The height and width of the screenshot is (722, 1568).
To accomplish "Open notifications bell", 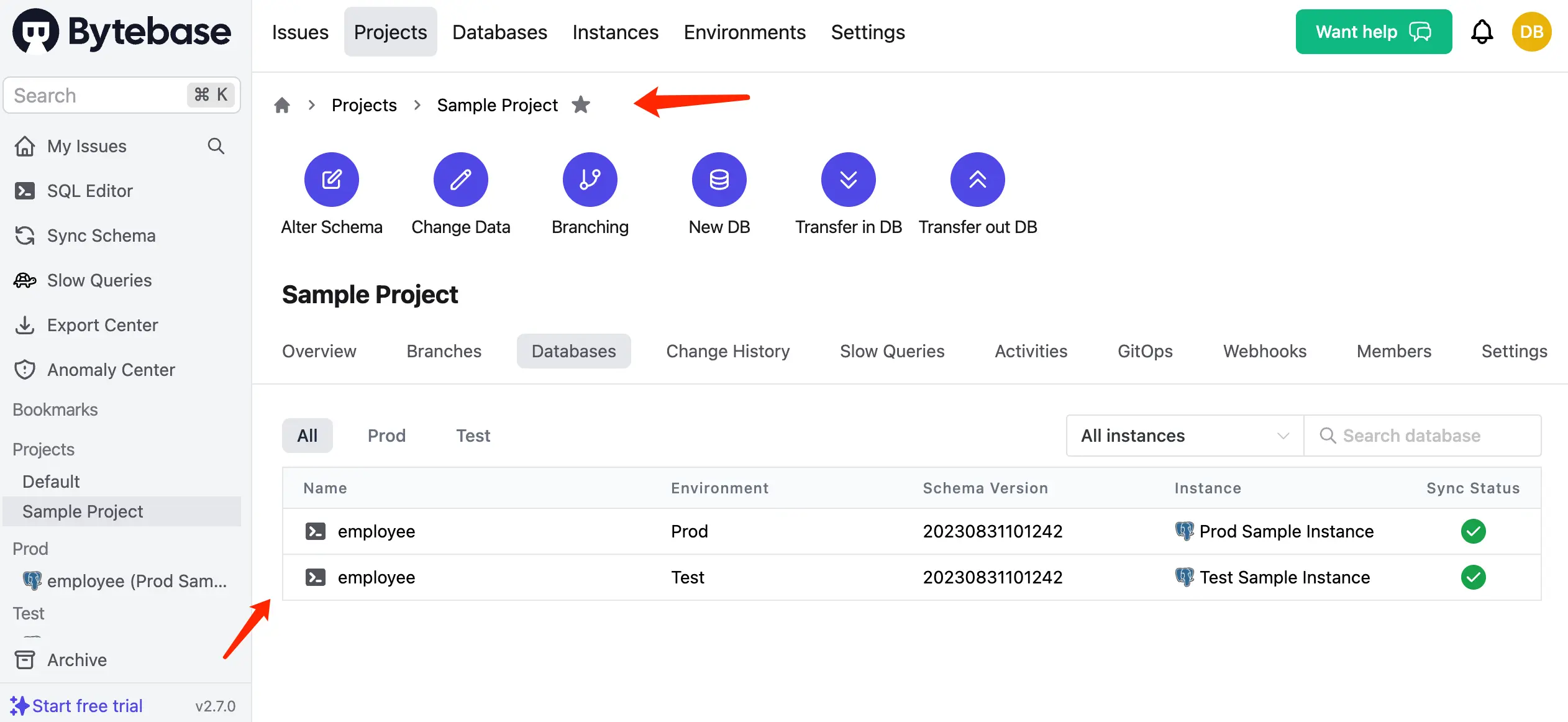I will [1482, 32].
